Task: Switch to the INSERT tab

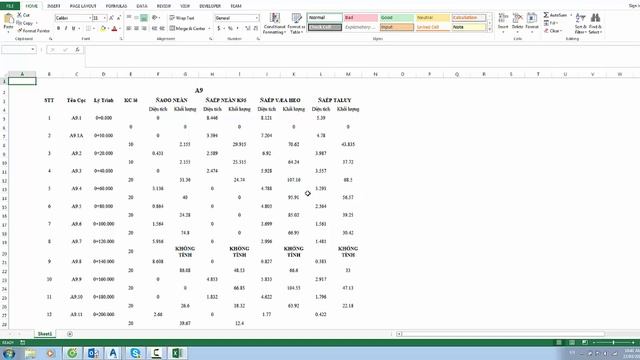Action: [x=53, y=6]
